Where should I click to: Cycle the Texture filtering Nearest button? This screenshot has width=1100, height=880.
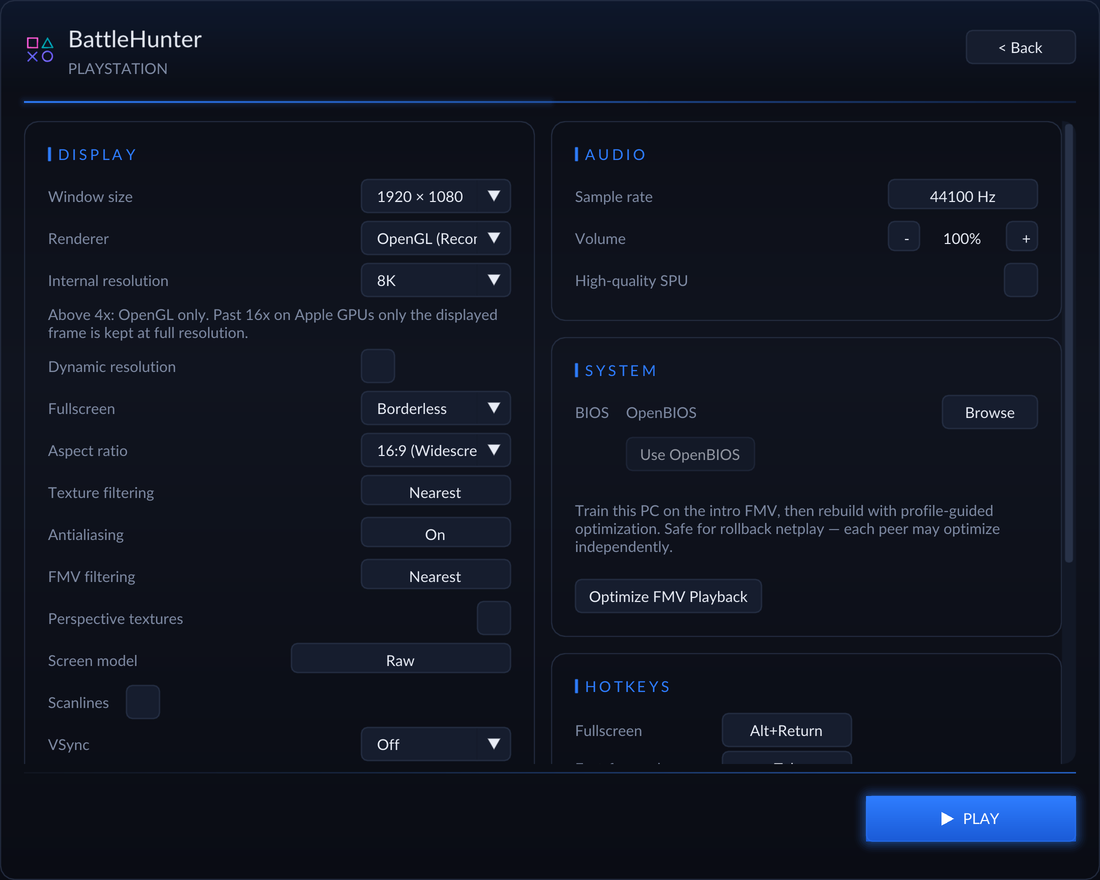pos(436,491)
